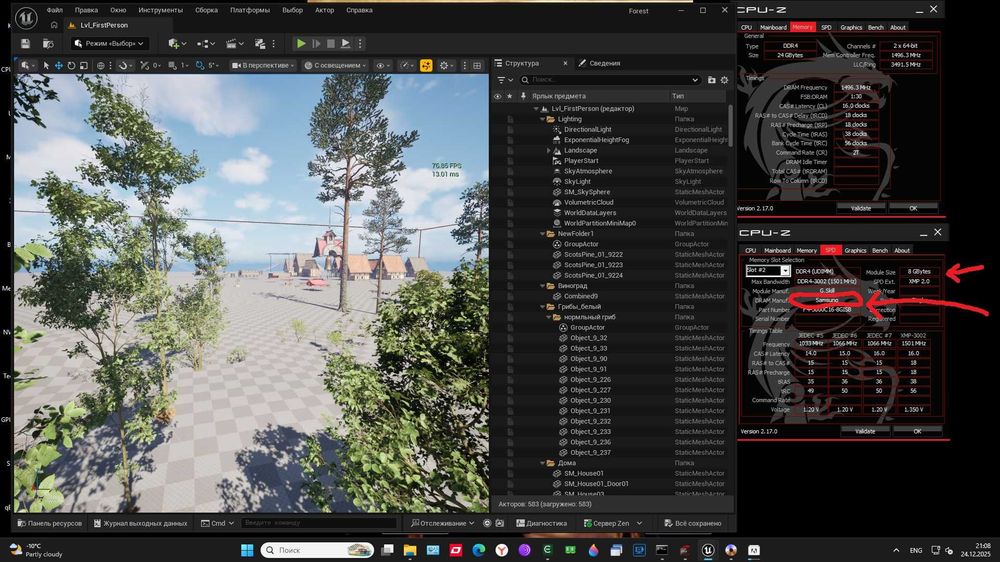Select the Move transform tool
The image size is (1000, 562).
(x=58, y=66)
